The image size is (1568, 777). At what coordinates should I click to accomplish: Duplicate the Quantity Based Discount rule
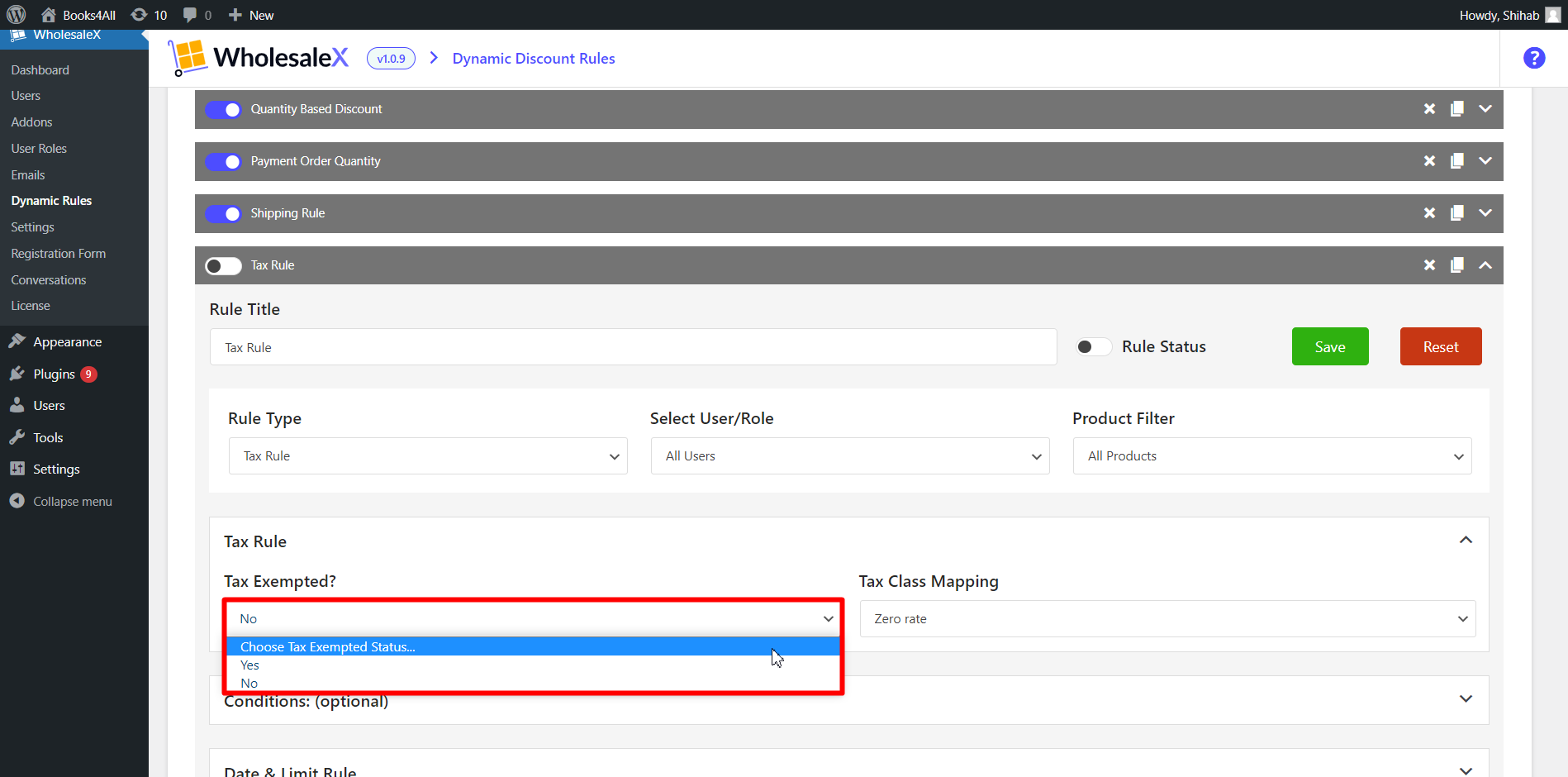[x=1457, y=109]
